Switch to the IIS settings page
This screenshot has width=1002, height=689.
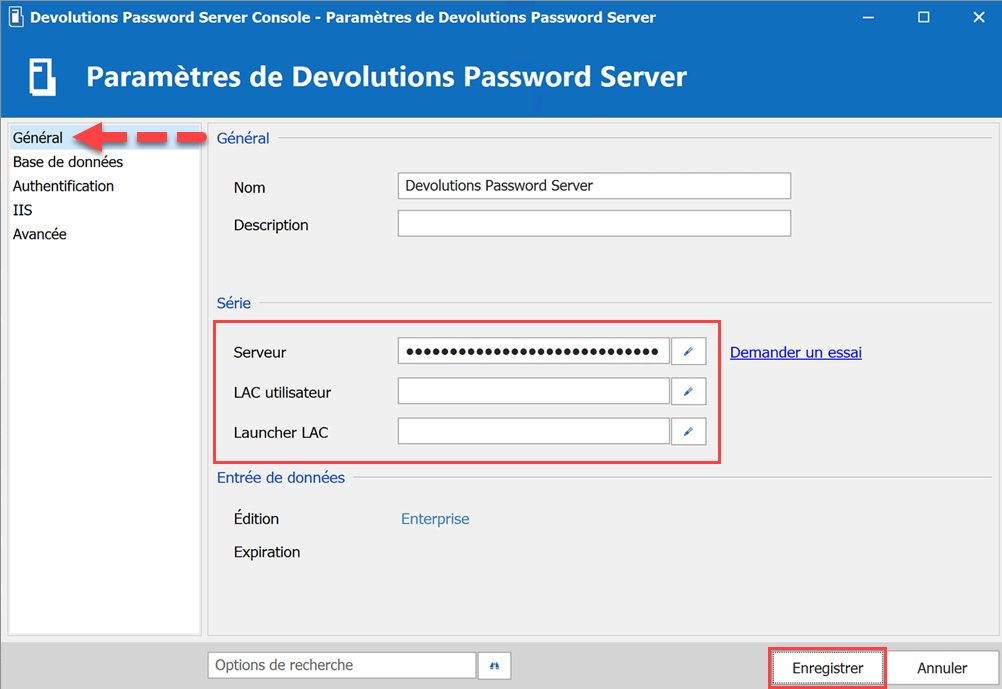tap(23, 210)
